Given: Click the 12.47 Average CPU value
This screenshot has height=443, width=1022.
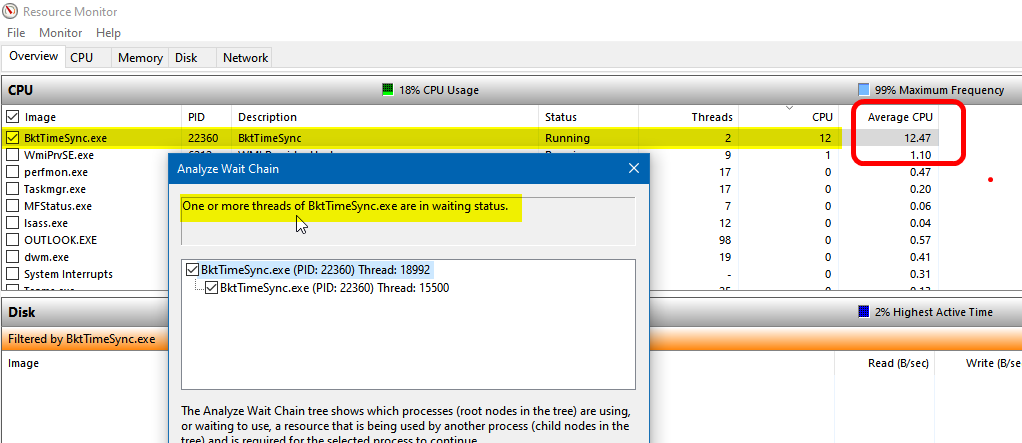Looking at the screenshot, I should (x=916, y=138).
